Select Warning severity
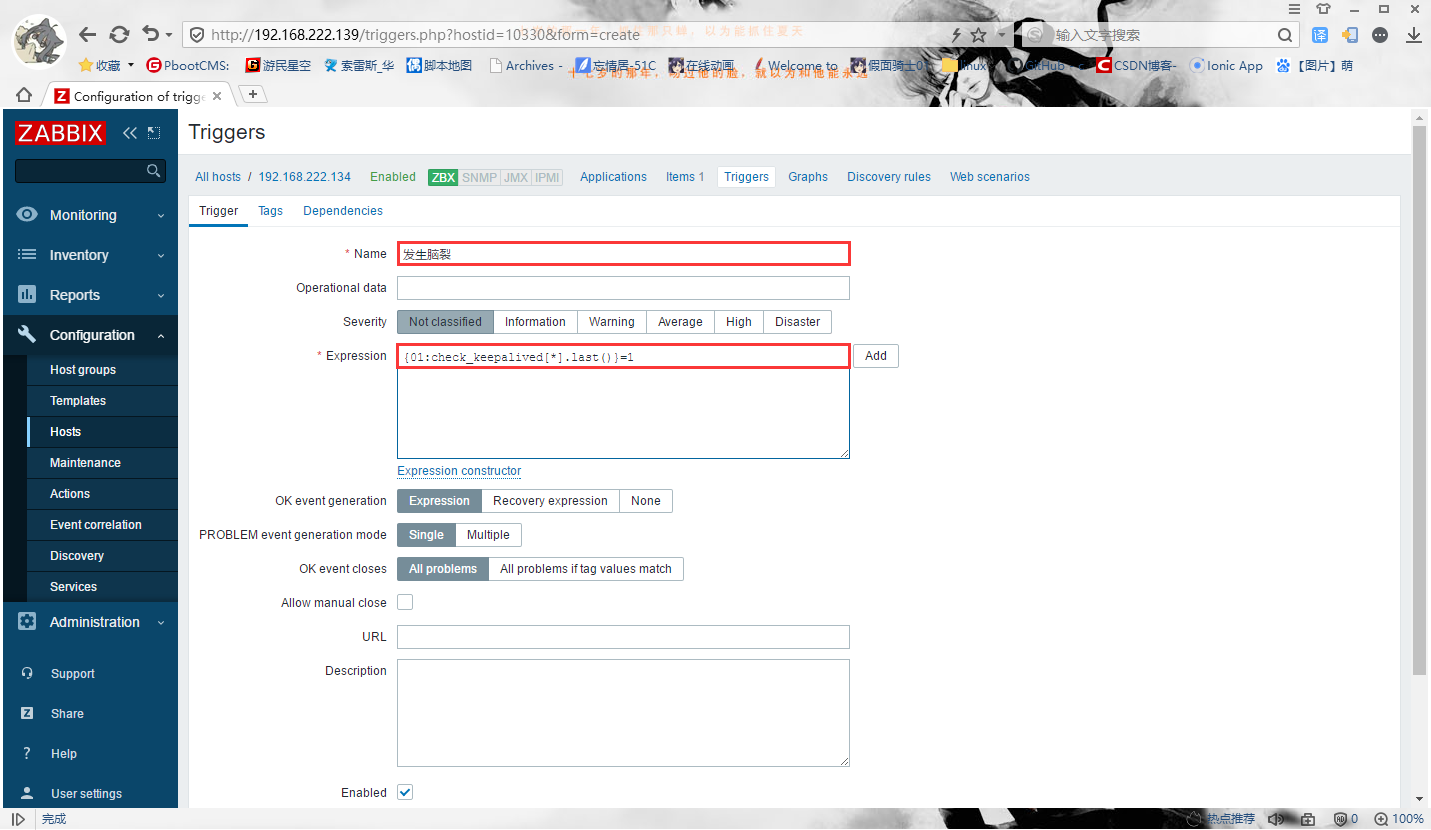Screen dimensions: 1431x830 (x=611, y=322)
